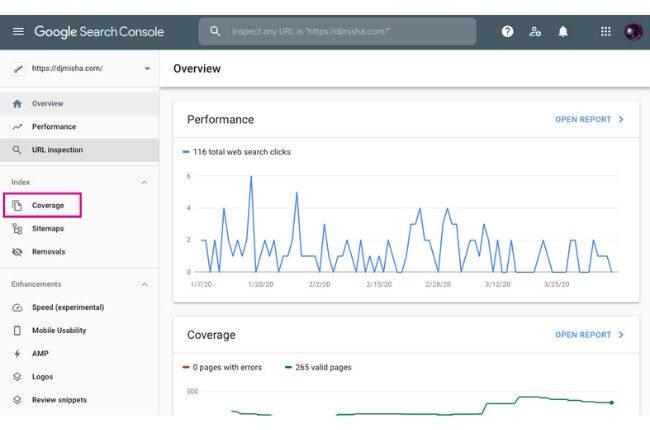
Task: Click the AMP lightning bolt icon
Action: [17, 354]
